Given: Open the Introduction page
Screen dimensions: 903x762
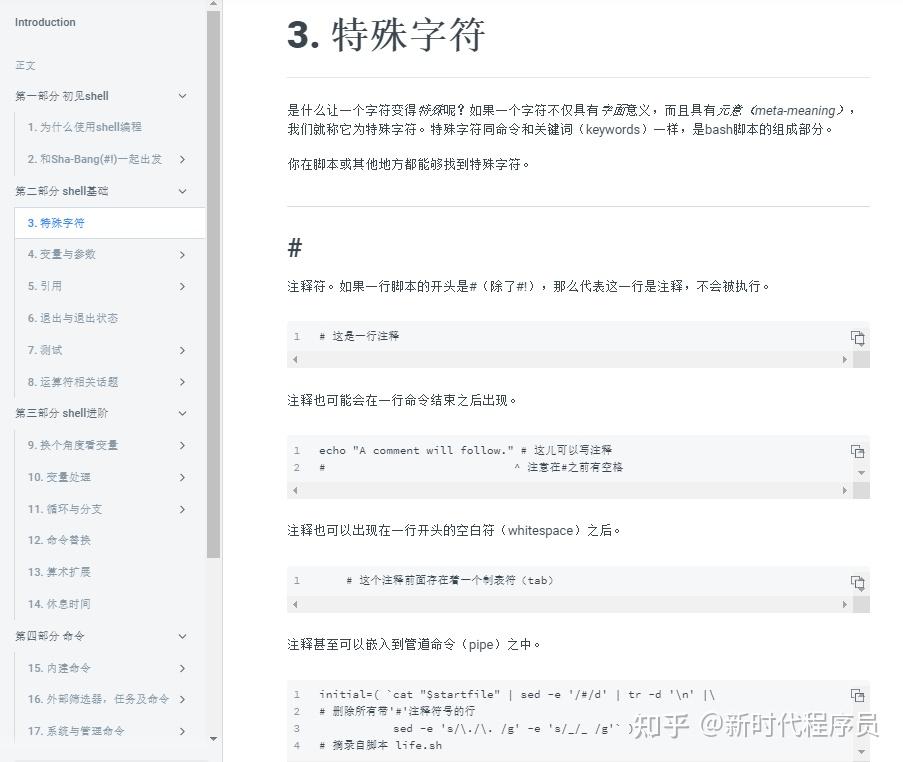Looking at the screenshot, I should pyautogui.click(x=44, y=22).
